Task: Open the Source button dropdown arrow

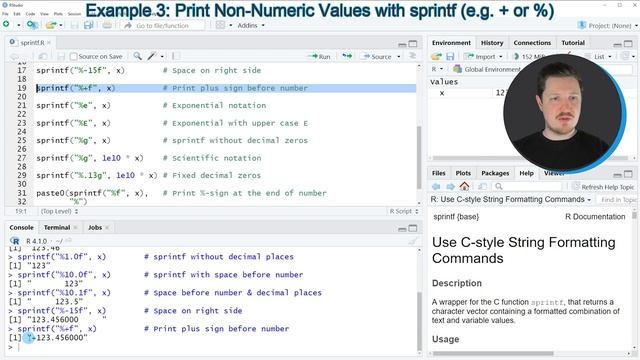Action: coord(399,56)
